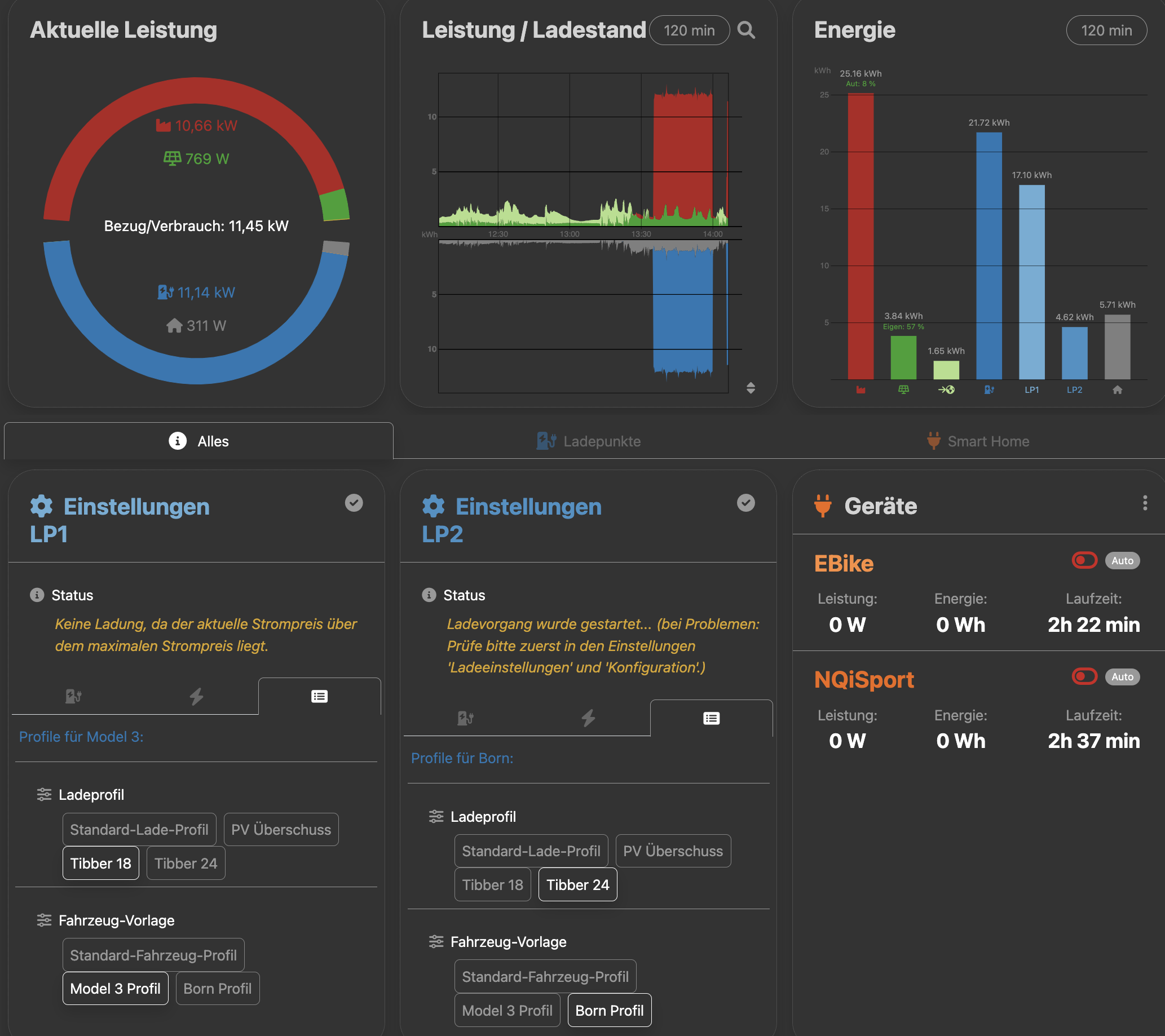This screenshot has height=1036, width=1165.
Task: Select Tibber 24 charge profile for LP1
Action: pos(185,864)
